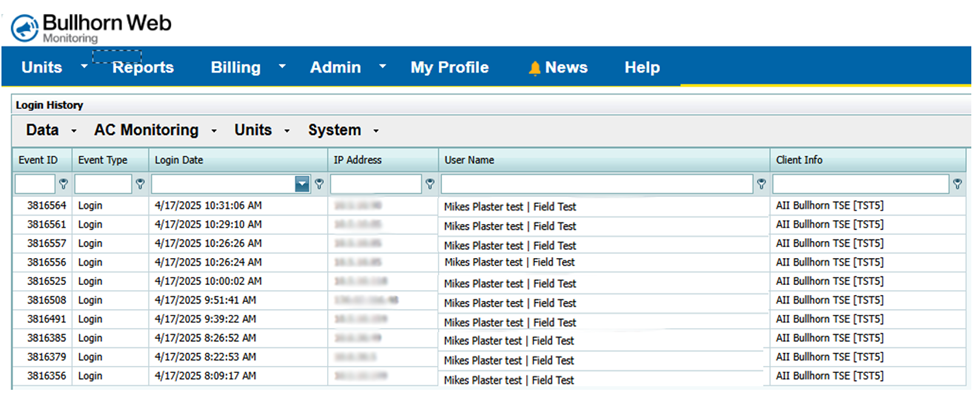This screenshot has height=412, width=975.
Task: Click the Client Info filter input
Action: pos(861,184)
